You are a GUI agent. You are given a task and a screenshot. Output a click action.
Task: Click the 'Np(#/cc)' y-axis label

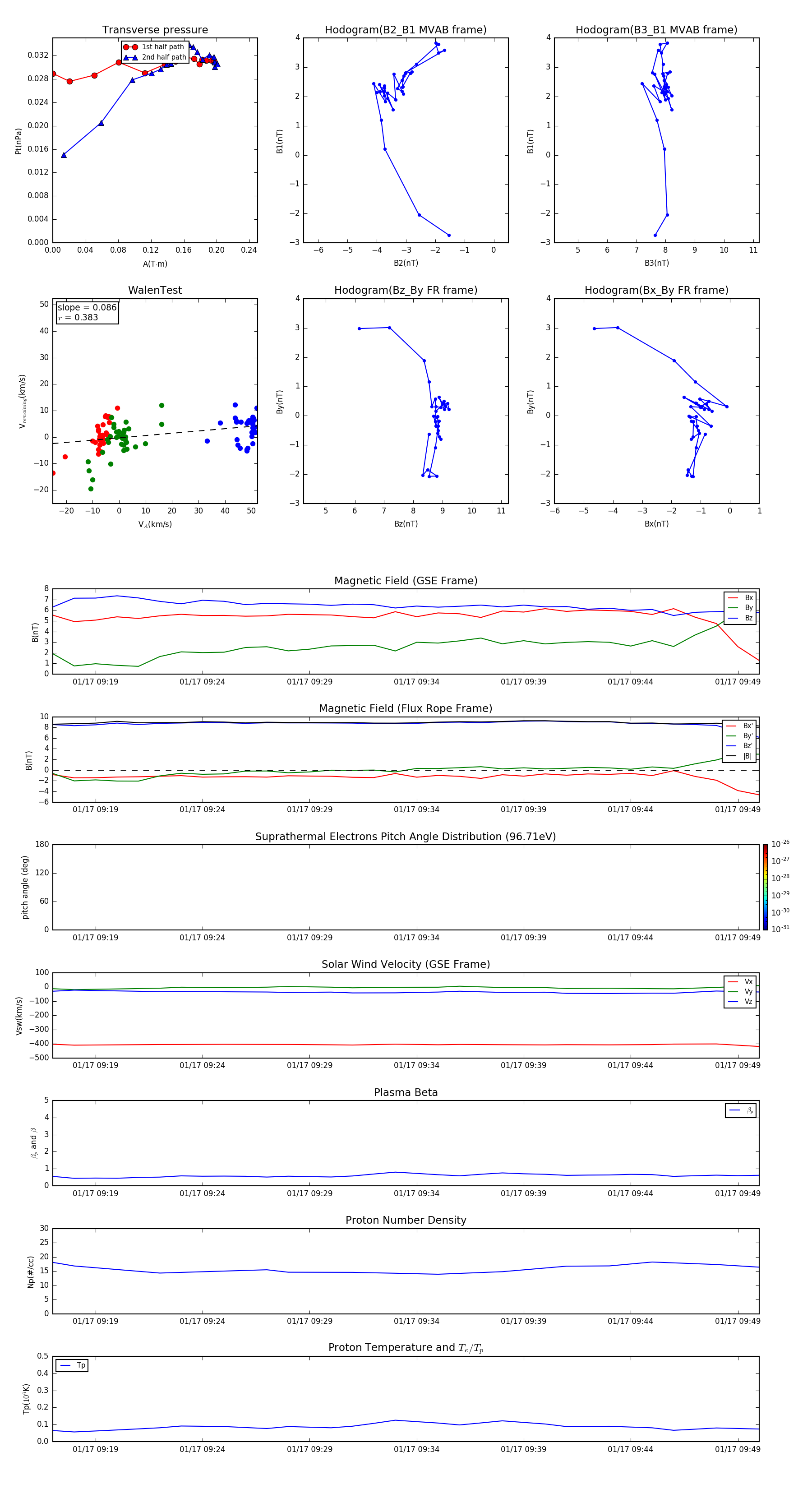[31, 1272]
